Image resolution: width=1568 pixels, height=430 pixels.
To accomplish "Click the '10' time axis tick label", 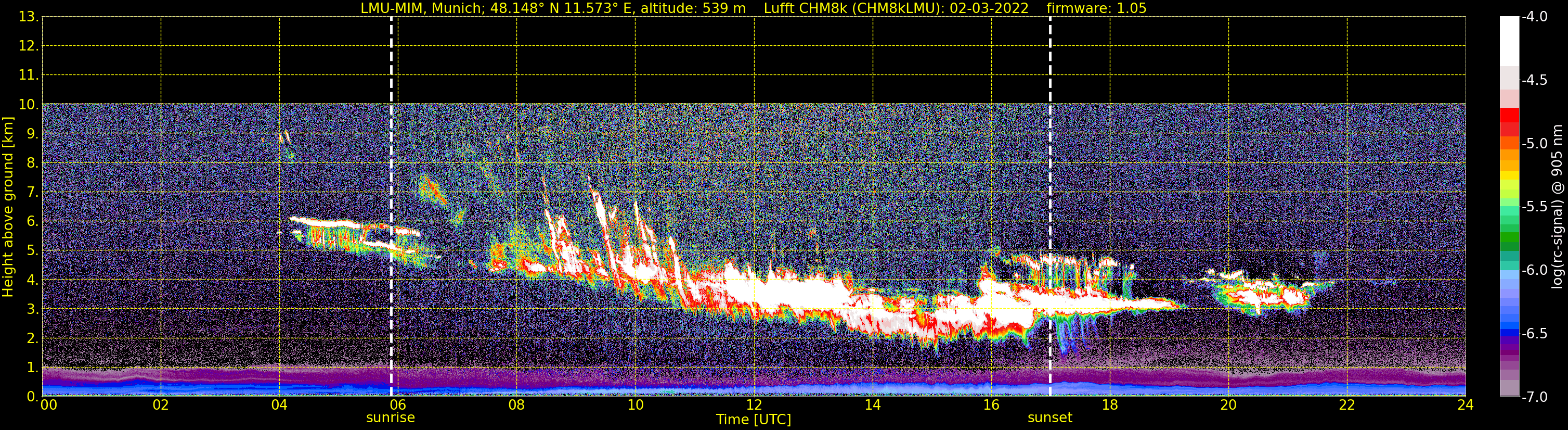I will click(636, 405).
